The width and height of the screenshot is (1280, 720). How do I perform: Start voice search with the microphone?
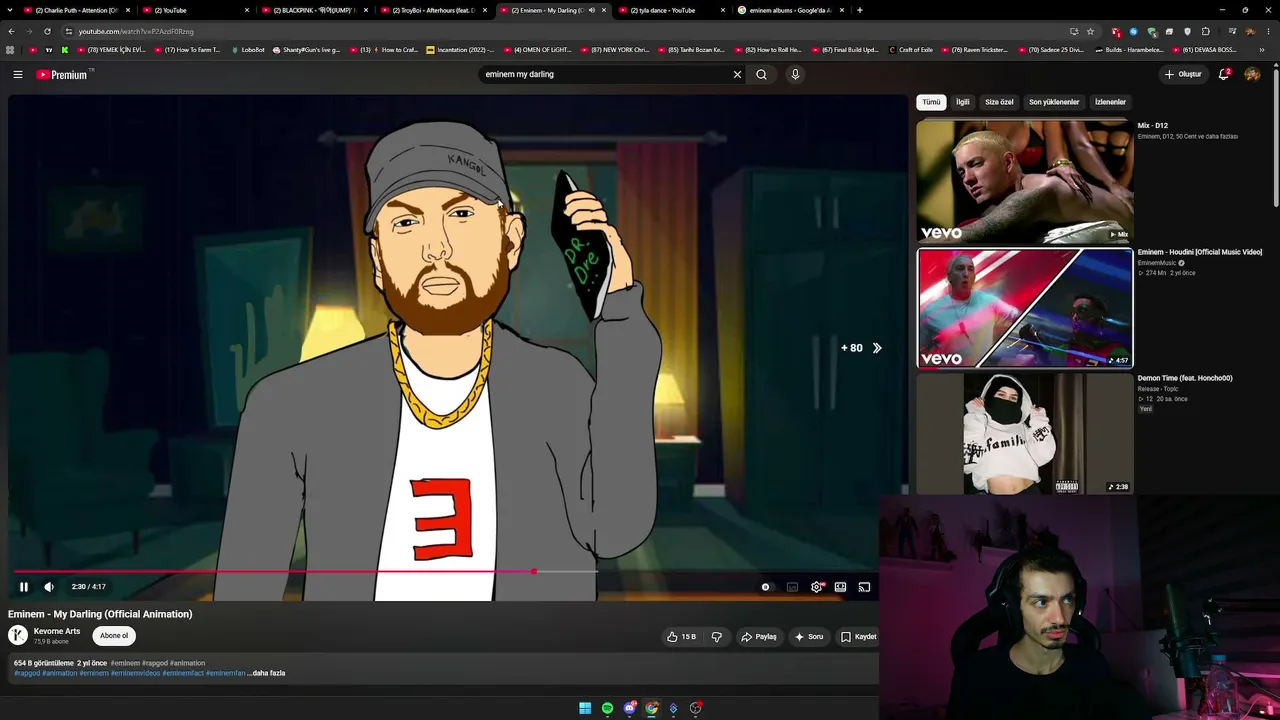795,74
